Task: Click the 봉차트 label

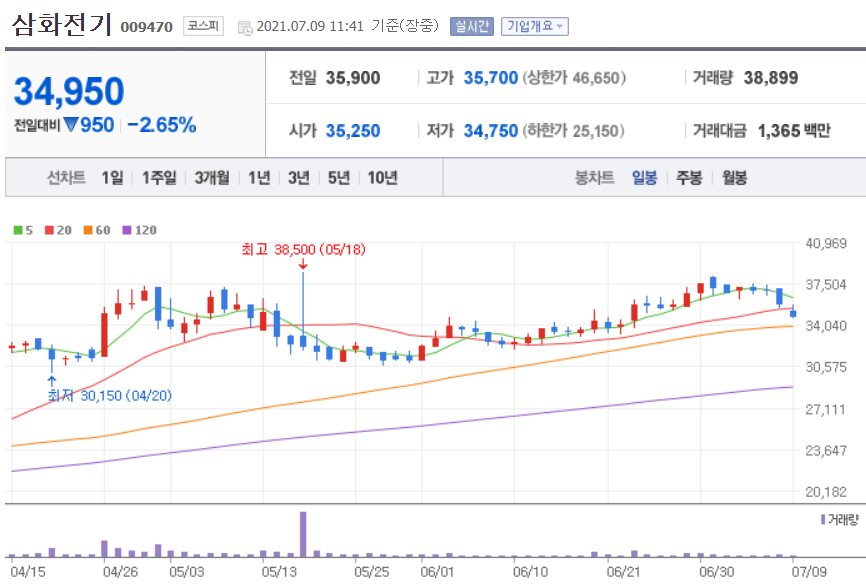Action: coord(594,178)
